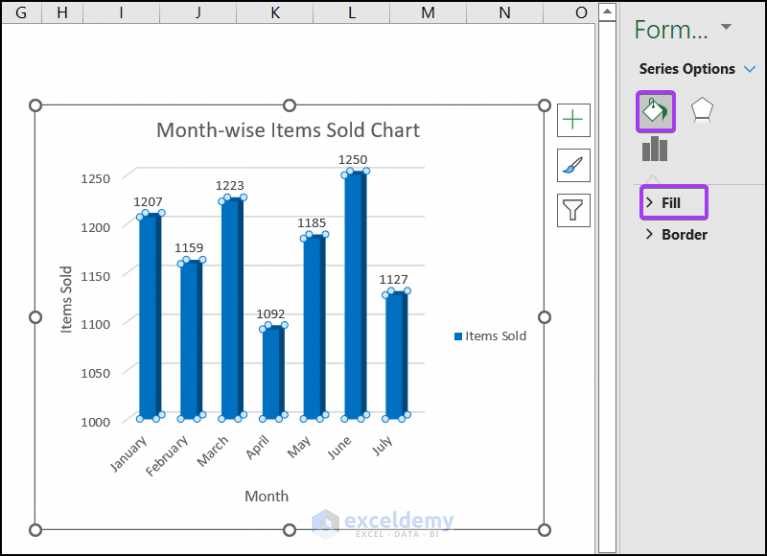Click the right-middle chart resize handle
This screenshot has width=767, height=556.
[x=544, y=317]
